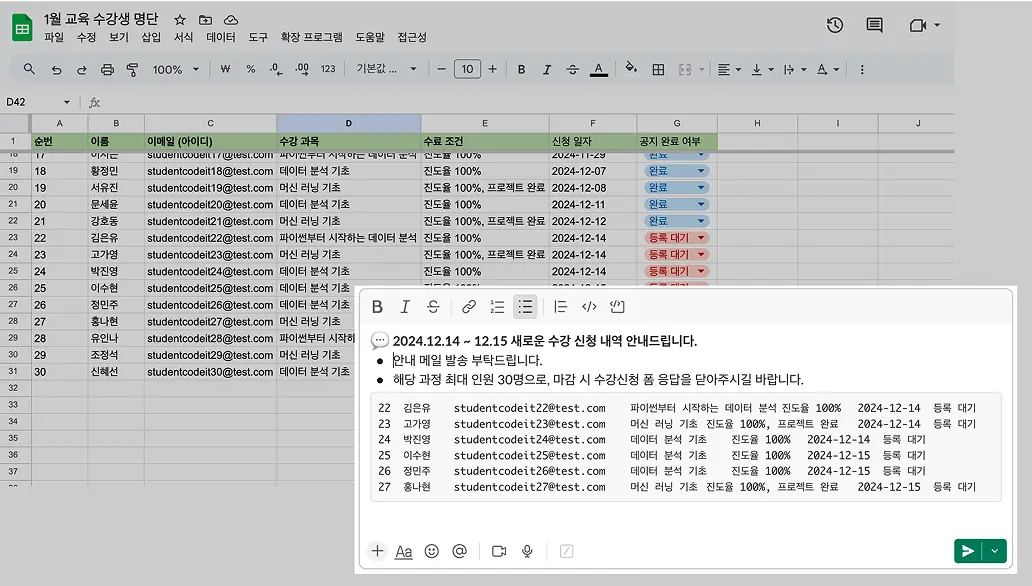Open the spreadsheet comments panel
This screenshot has width=1032, height=586.
point(874,25)
